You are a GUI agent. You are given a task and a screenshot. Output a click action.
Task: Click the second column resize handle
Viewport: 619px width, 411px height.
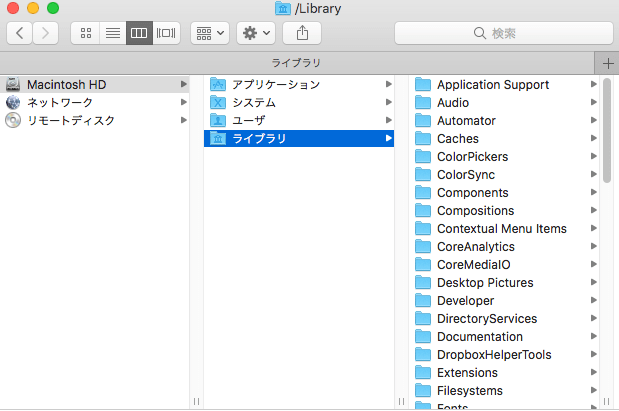click(x=401, y=402)
